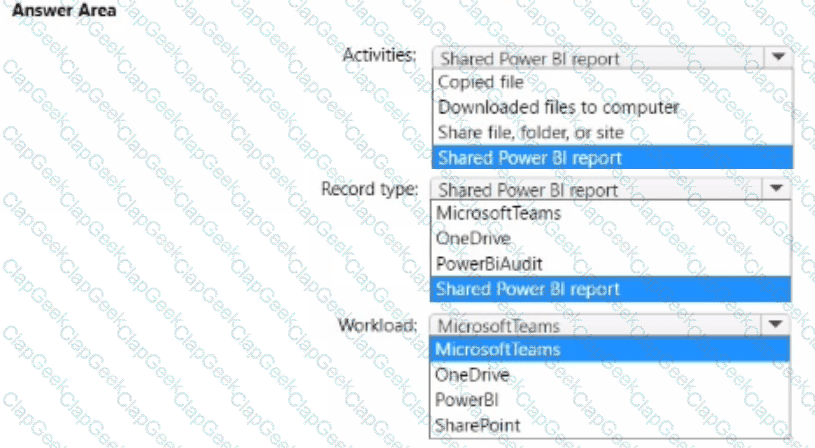Select 'OneDrive' in Workload list
The image size is (815, 448).
473,375
